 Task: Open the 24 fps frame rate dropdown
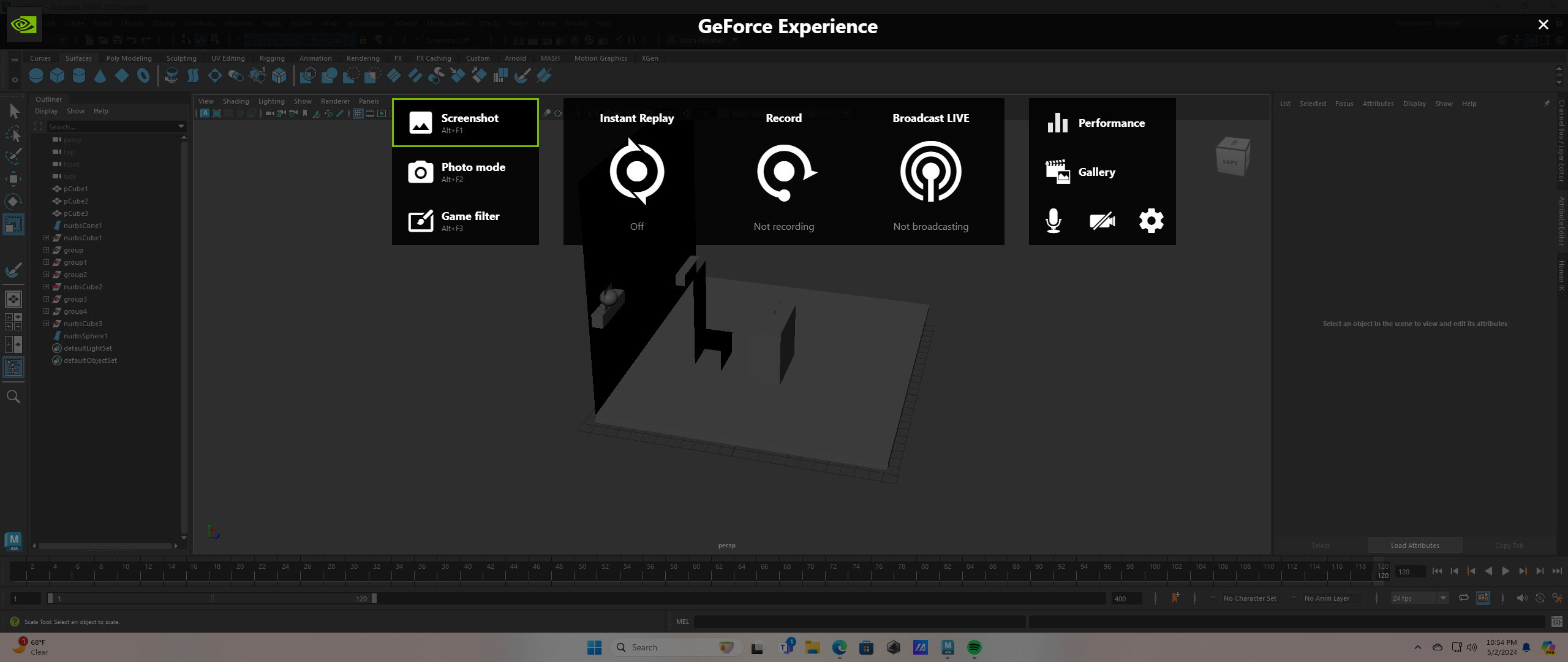pos(1419,598)
